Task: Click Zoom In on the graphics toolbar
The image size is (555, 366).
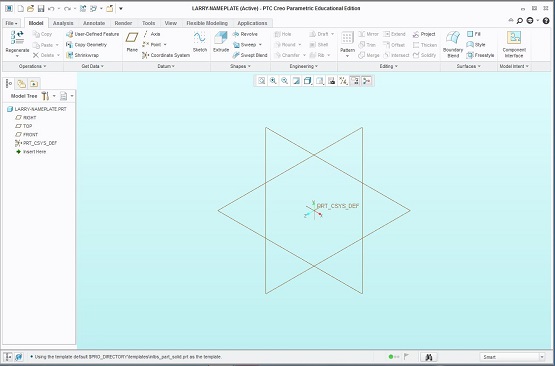Action: point(273,81)
